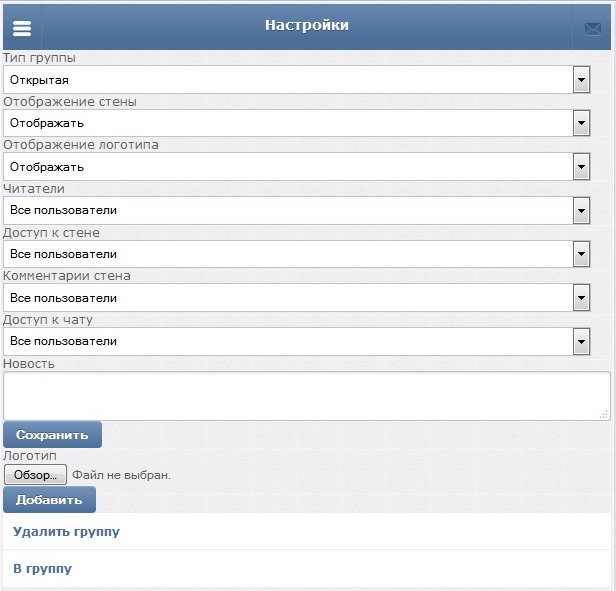The image size is (616, 591).
Task: Click the Сохранить button
Action: [x=52, y=435]
